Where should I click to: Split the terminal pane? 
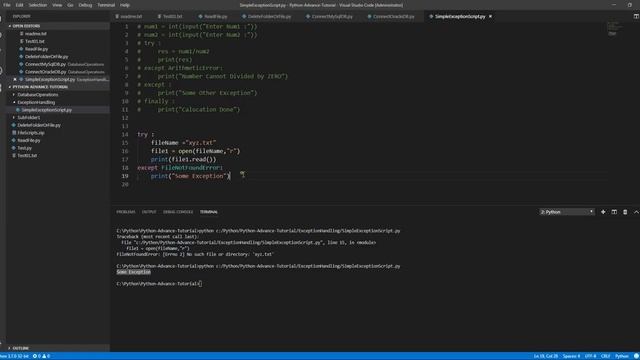click(614, 212)
